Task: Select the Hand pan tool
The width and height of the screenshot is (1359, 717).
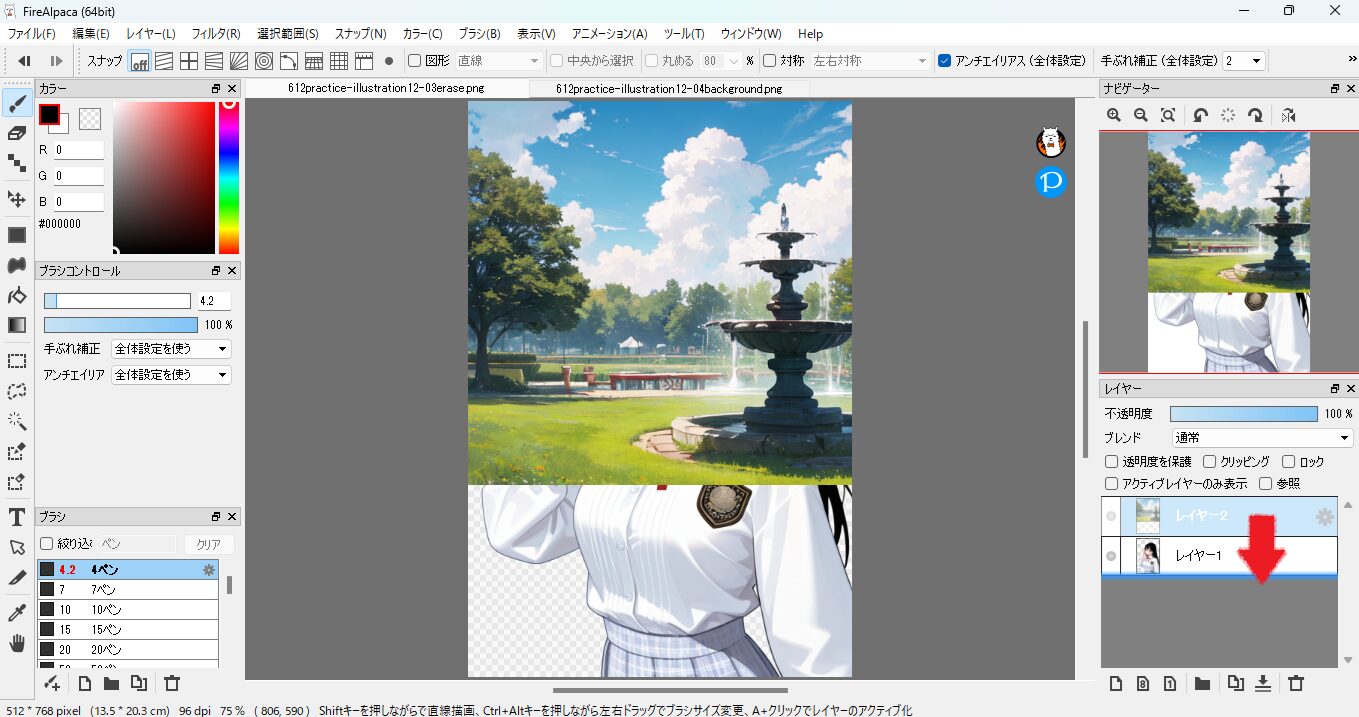Action: 16,643
